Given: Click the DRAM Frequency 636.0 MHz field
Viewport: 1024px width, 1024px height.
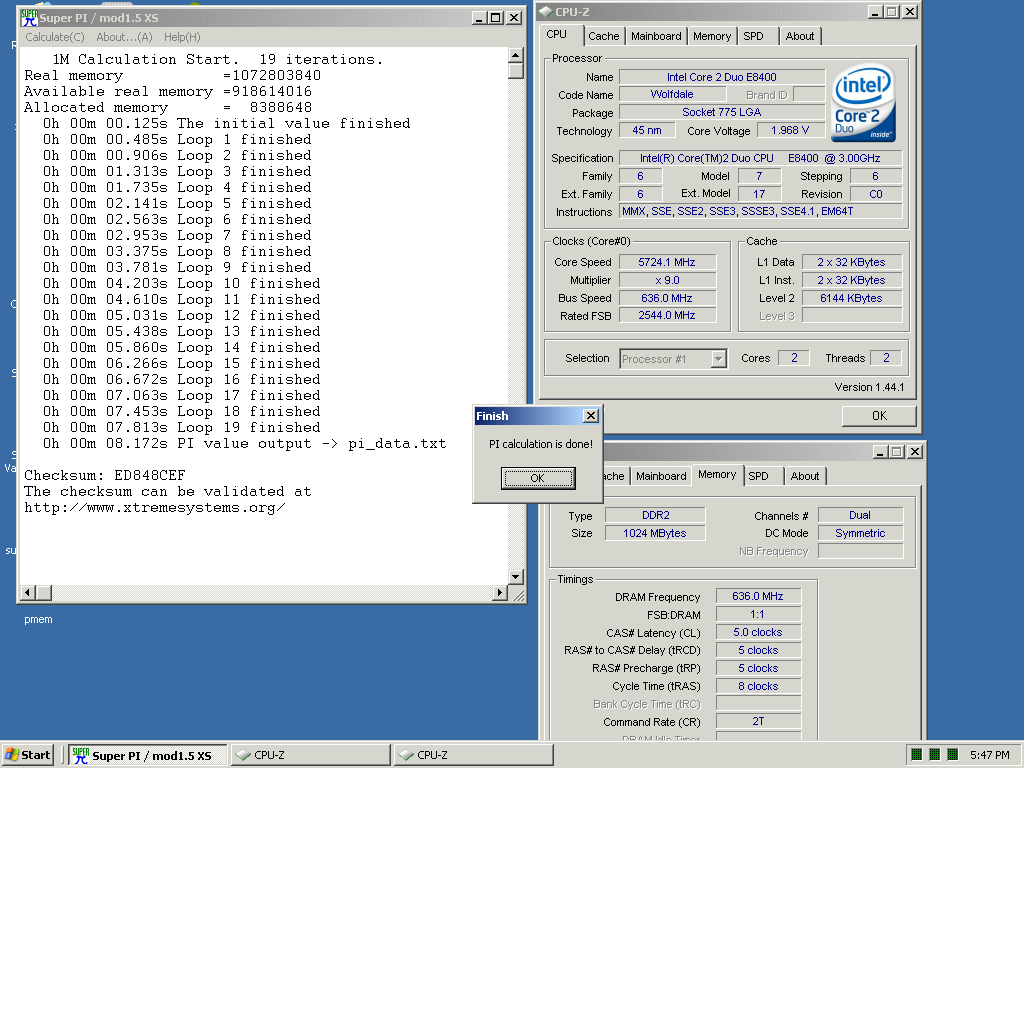Looking at the screenshot, I should 758,596.
